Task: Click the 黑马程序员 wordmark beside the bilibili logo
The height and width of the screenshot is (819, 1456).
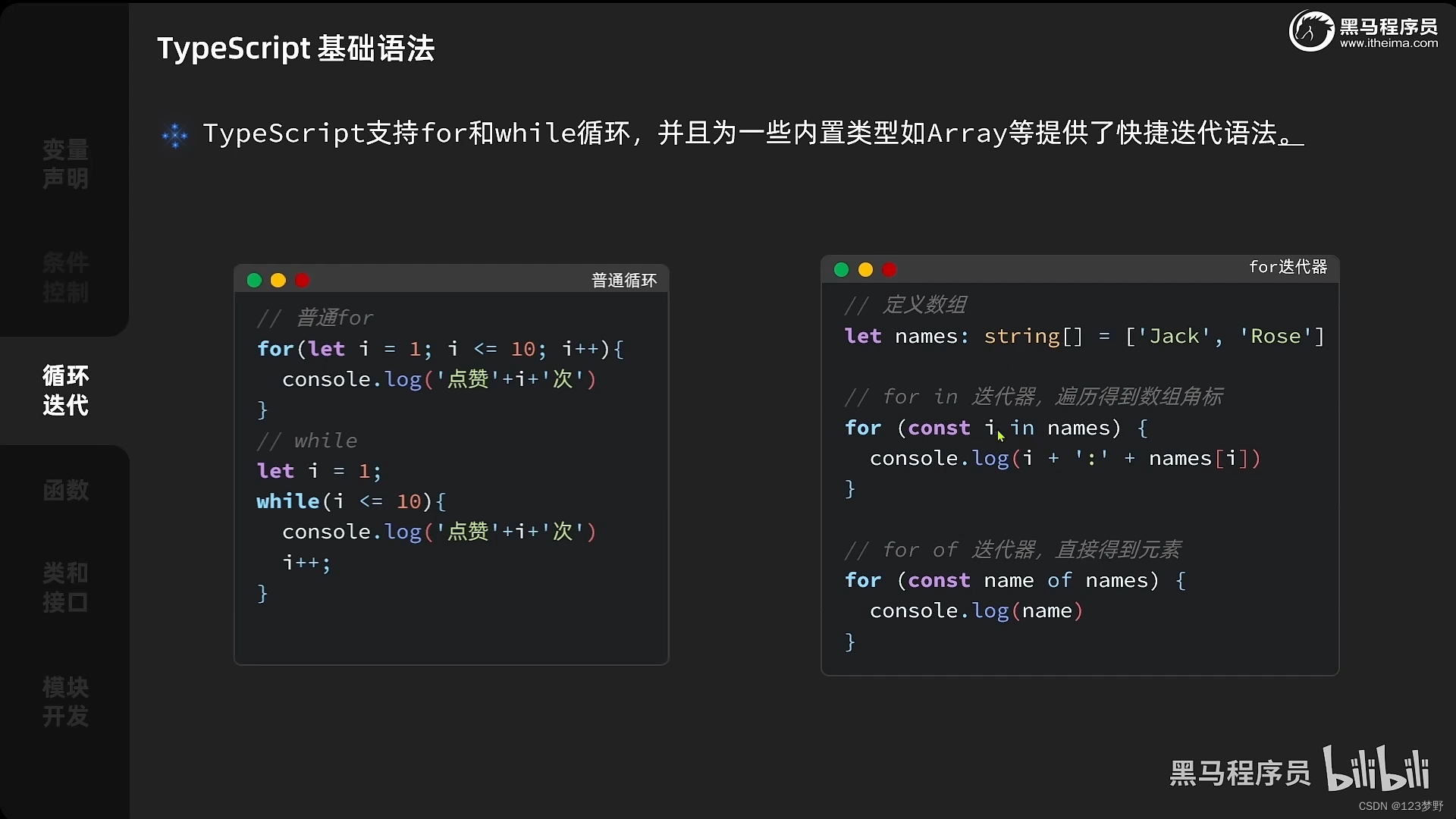Action: 1239,773
